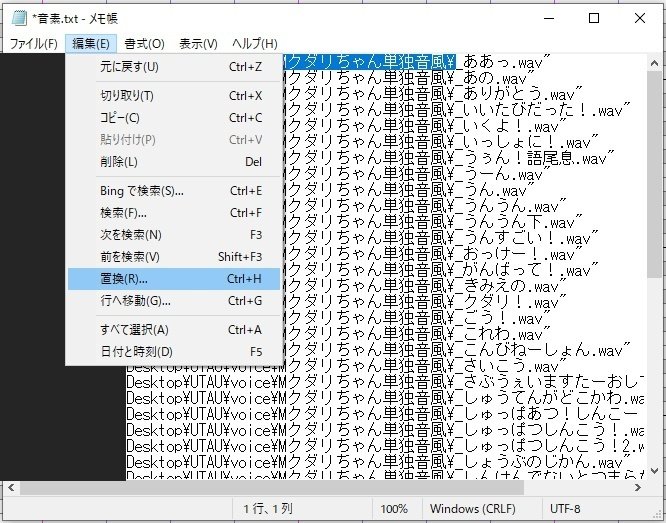Select 切り取り(T) menu entry

[174, 96]
